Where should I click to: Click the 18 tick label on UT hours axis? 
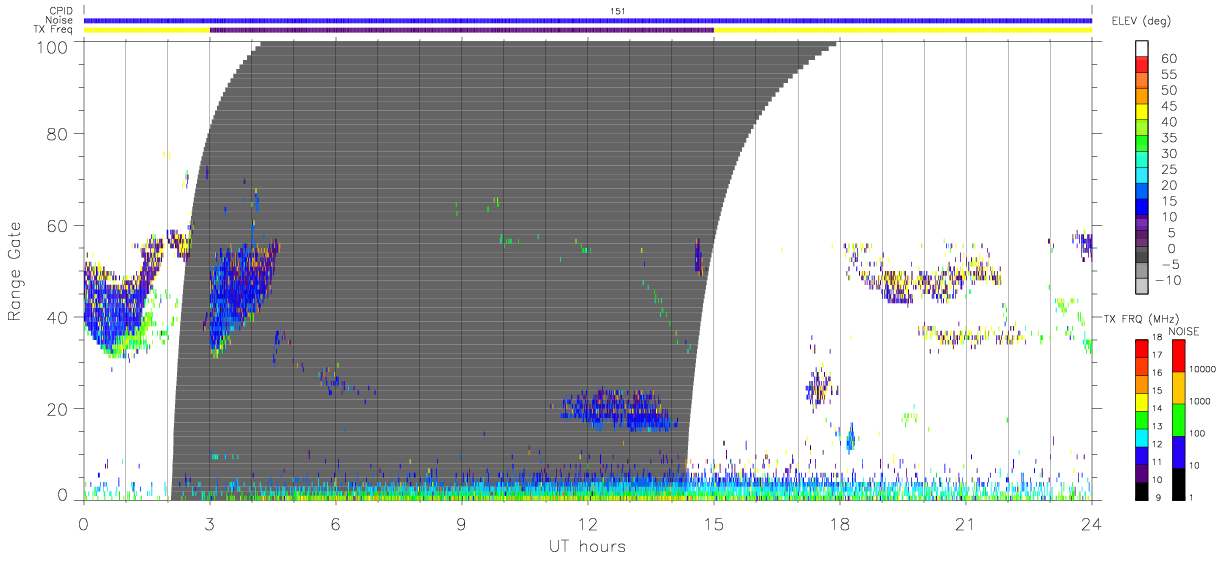839,523
